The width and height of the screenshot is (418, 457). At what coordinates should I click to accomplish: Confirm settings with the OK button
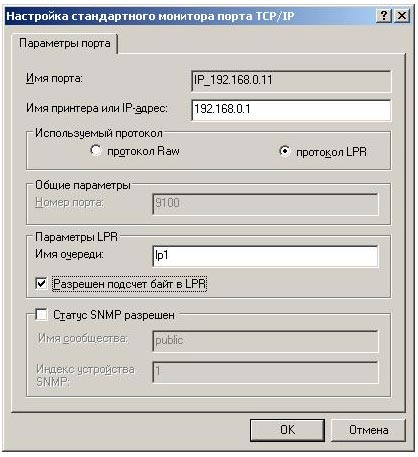(287, 430)
